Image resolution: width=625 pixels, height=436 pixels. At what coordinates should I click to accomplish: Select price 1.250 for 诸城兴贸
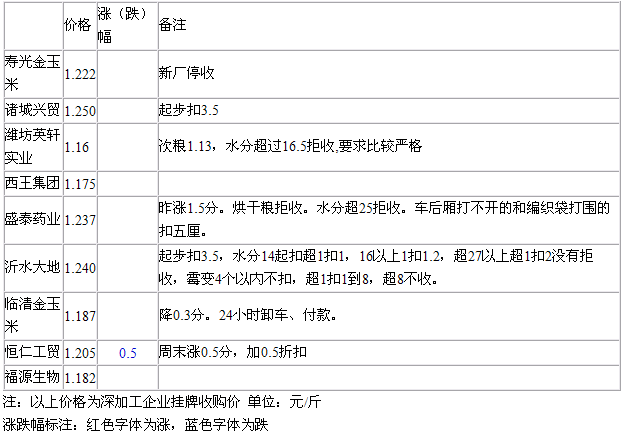click(x=80, y=111)
